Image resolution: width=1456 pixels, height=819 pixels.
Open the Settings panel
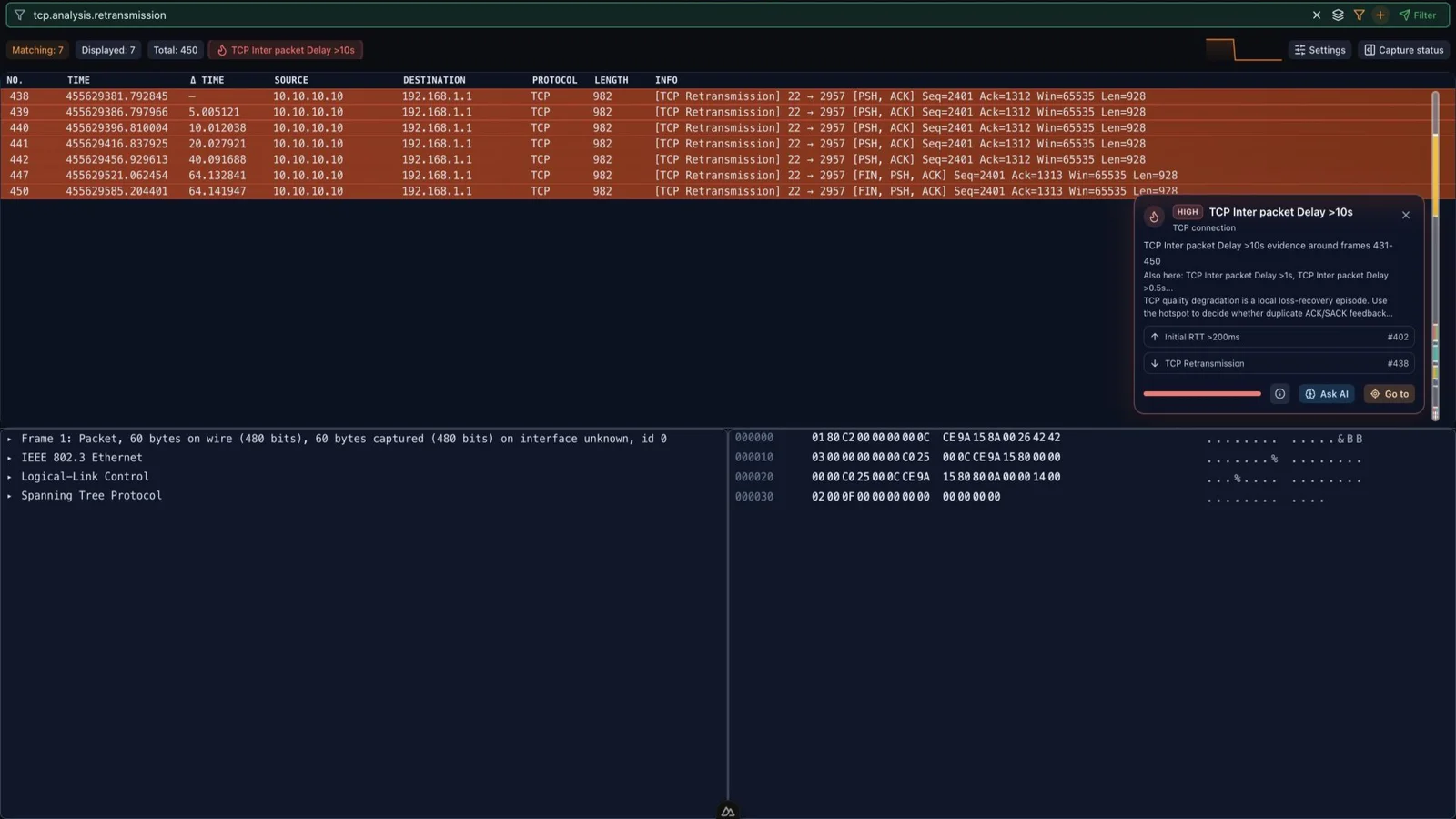coord(1319,50)
